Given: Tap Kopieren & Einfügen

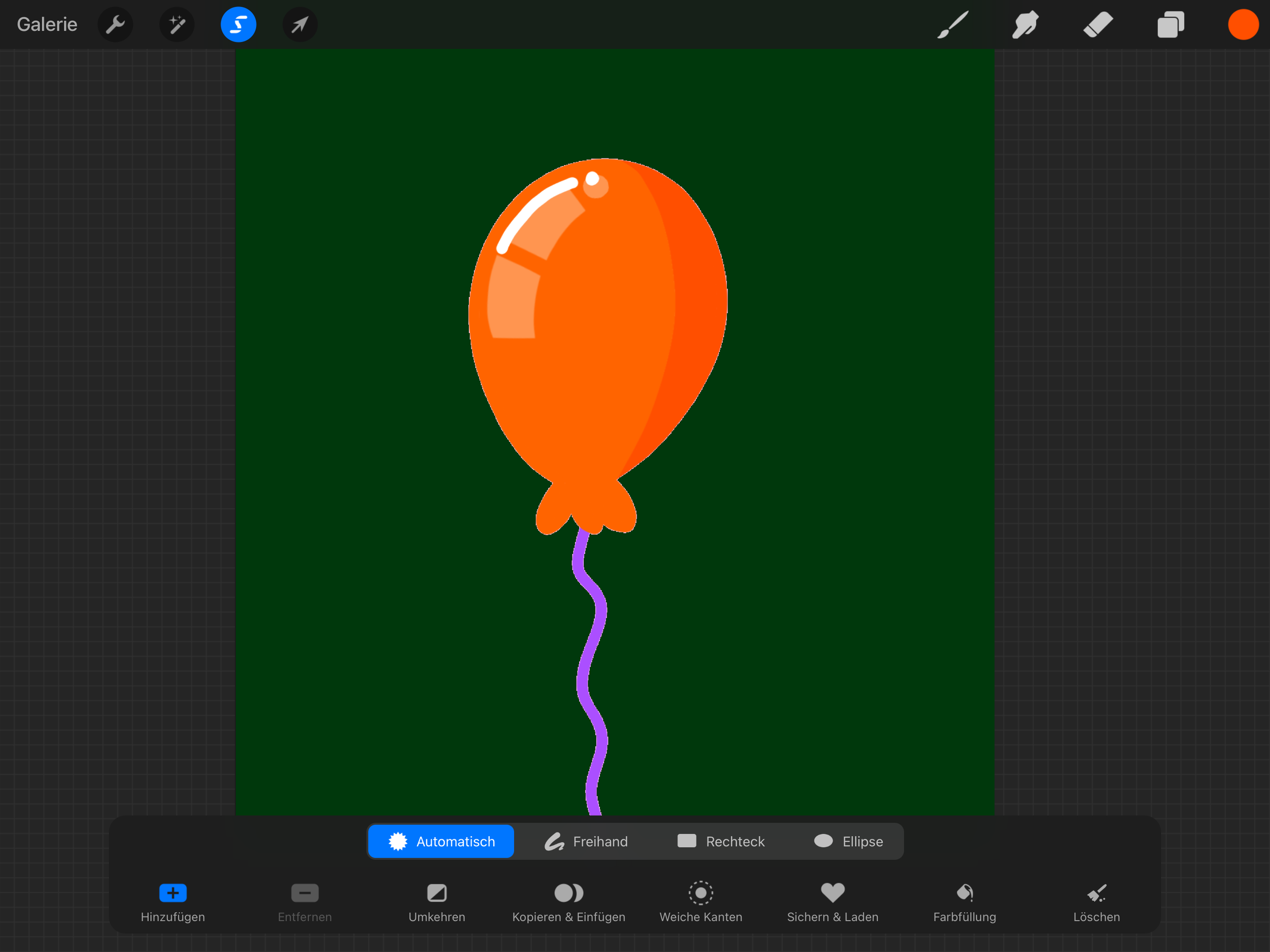Looking at the screenshot, I should click(569, 902).
